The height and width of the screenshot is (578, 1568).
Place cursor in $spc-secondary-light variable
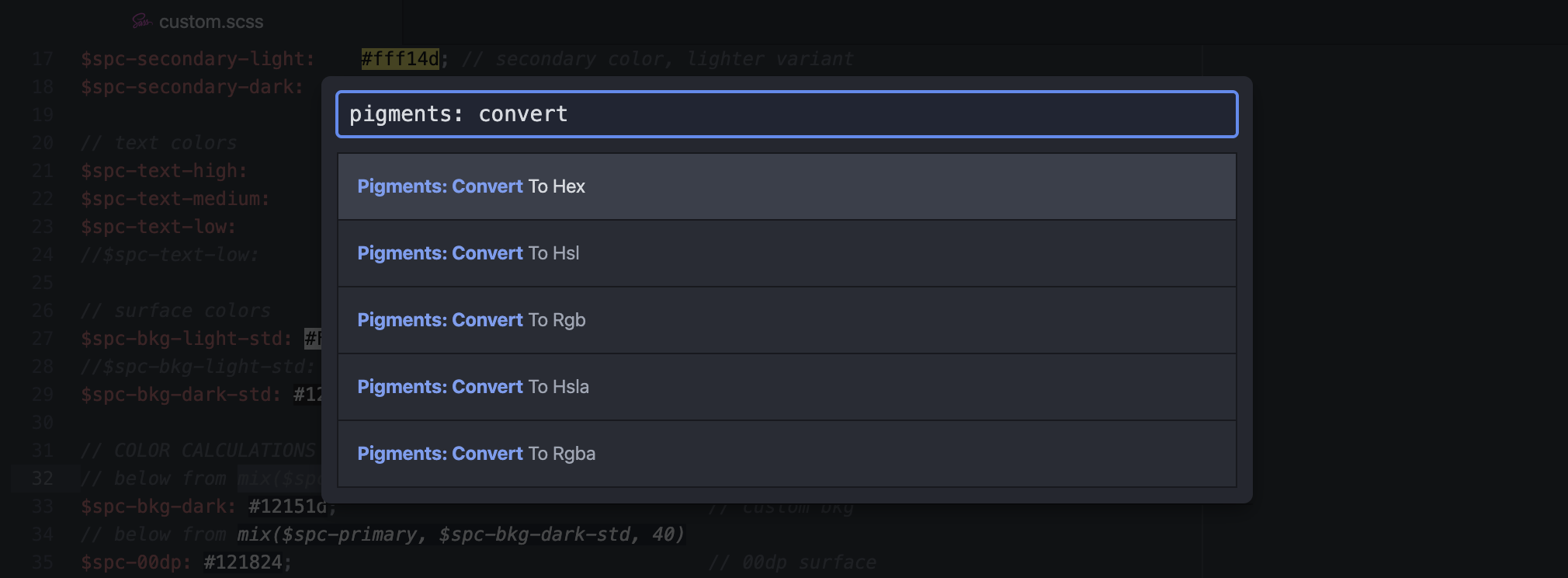click(x=194, y=57)
